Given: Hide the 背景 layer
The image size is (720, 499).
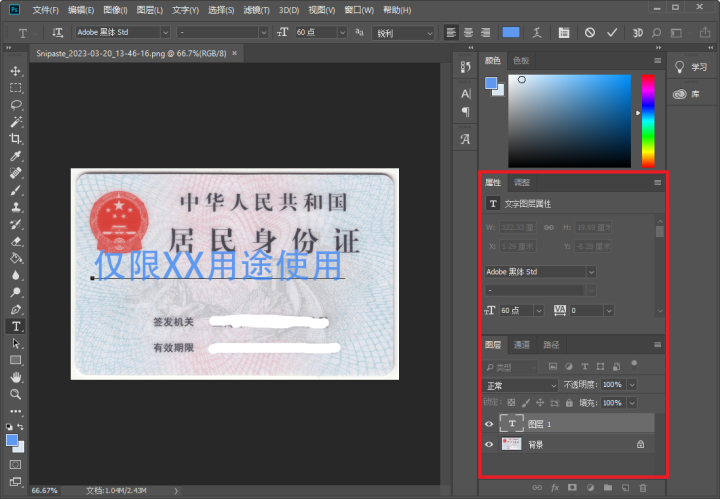Looking at the screenshot, I should pos(489,444).
